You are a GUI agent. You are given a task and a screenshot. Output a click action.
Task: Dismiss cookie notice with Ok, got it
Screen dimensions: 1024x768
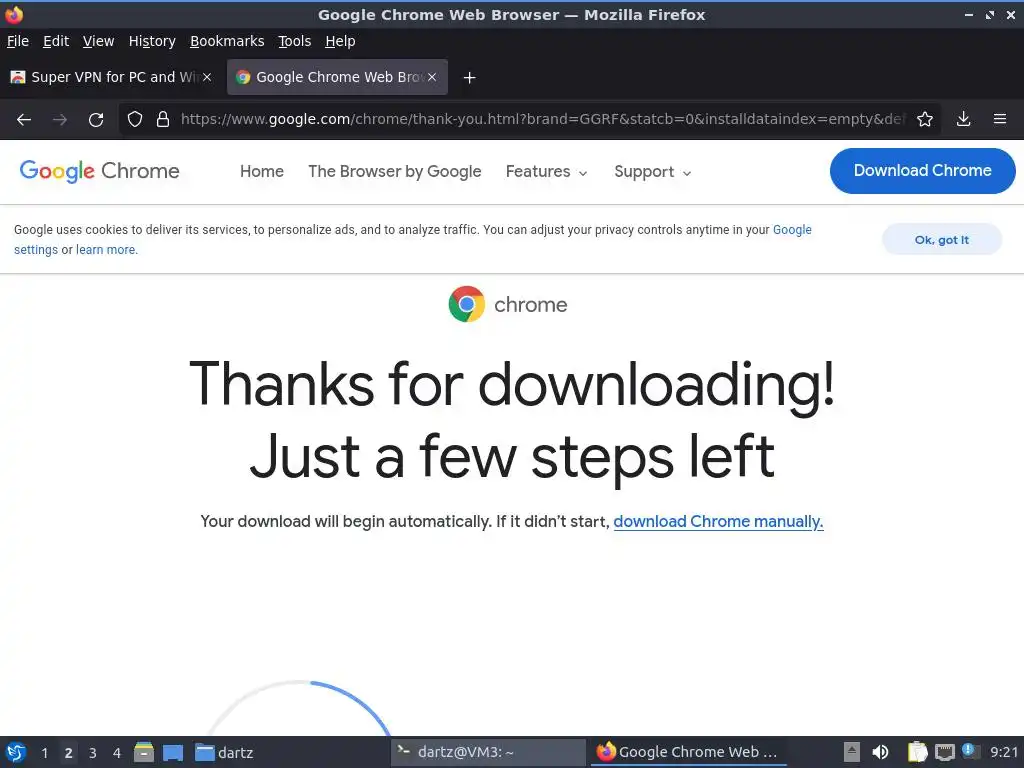[x=941, y=240]
